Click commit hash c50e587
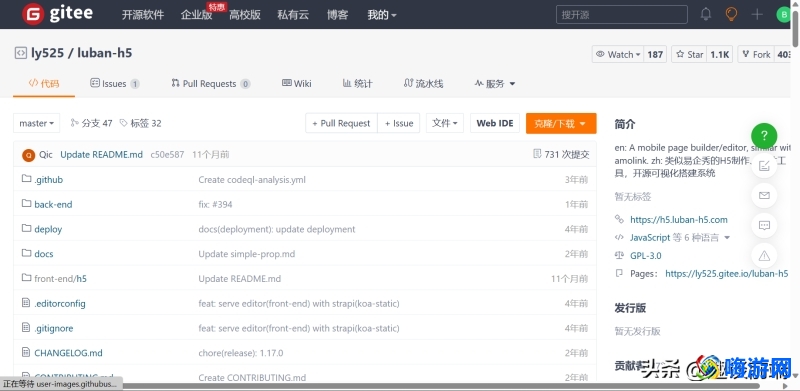Viewport: 800px width, 391px height. (167, 155)
